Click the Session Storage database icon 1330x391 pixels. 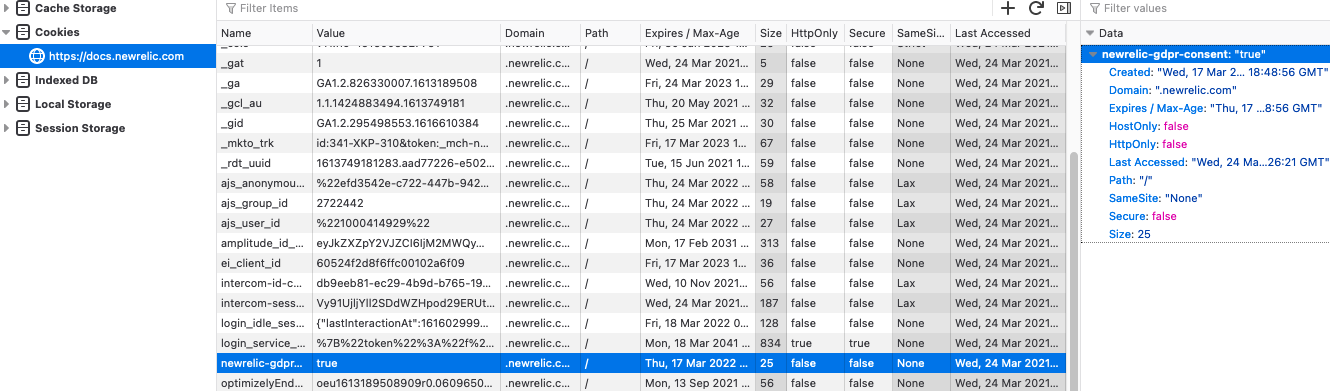tap(22, 128)
